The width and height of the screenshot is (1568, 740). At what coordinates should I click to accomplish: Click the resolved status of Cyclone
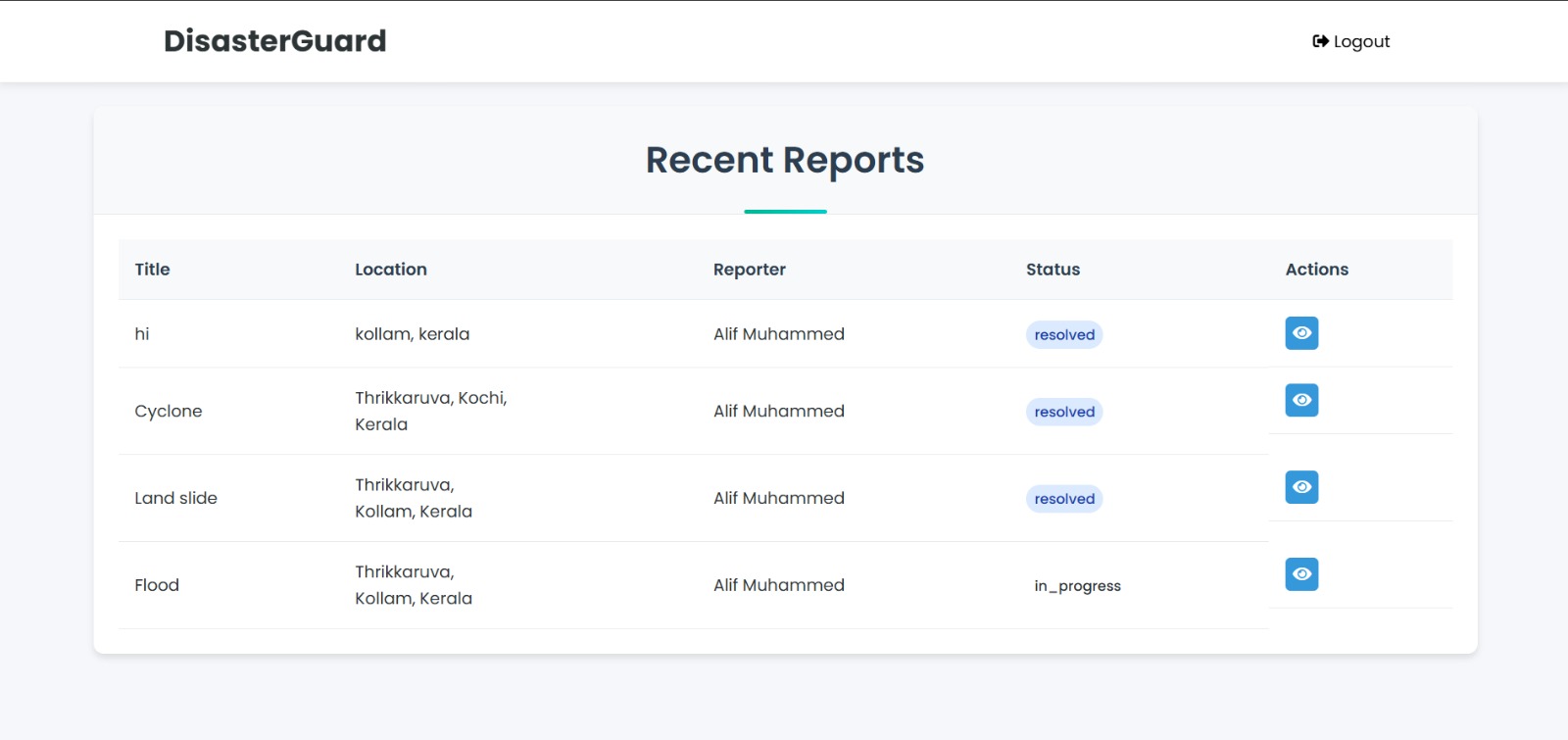click(x=1064, y=412)
